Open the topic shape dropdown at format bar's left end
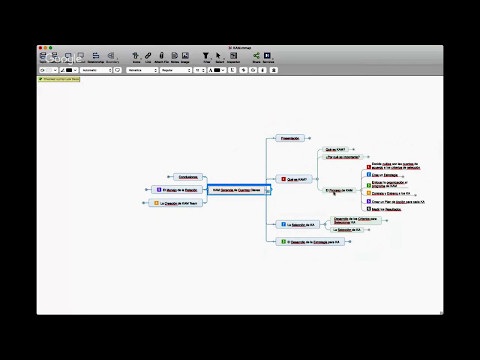The height and width of the screenshot is (360, 480). point(49,70)
